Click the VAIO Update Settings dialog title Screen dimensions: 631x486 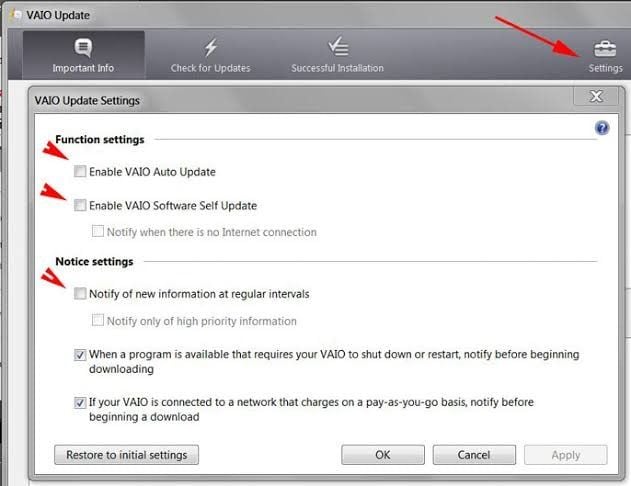pyautogui.click(x=87, y=100)
